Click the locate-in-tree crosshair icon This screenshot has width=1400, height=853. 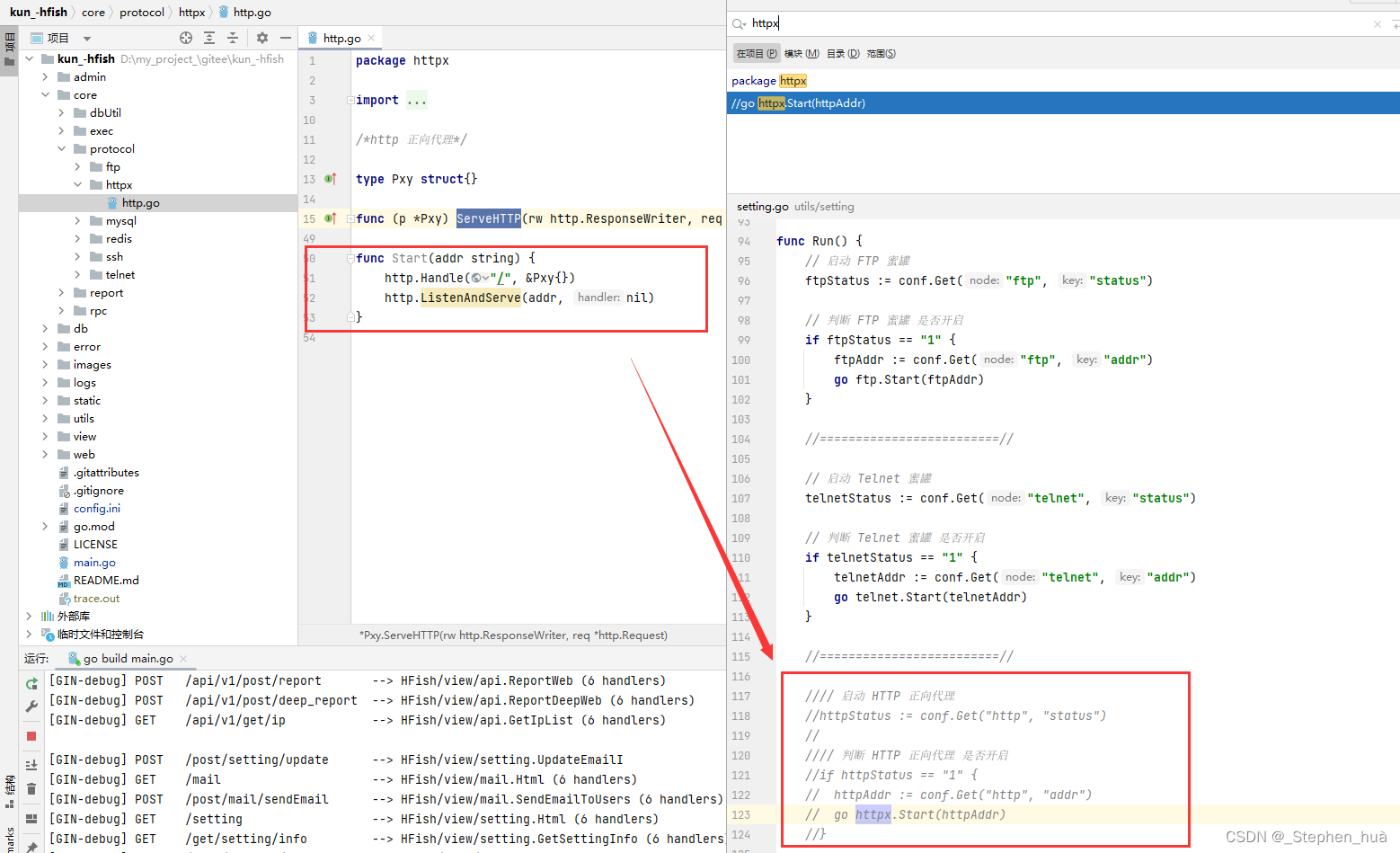[x=186, y=38]
